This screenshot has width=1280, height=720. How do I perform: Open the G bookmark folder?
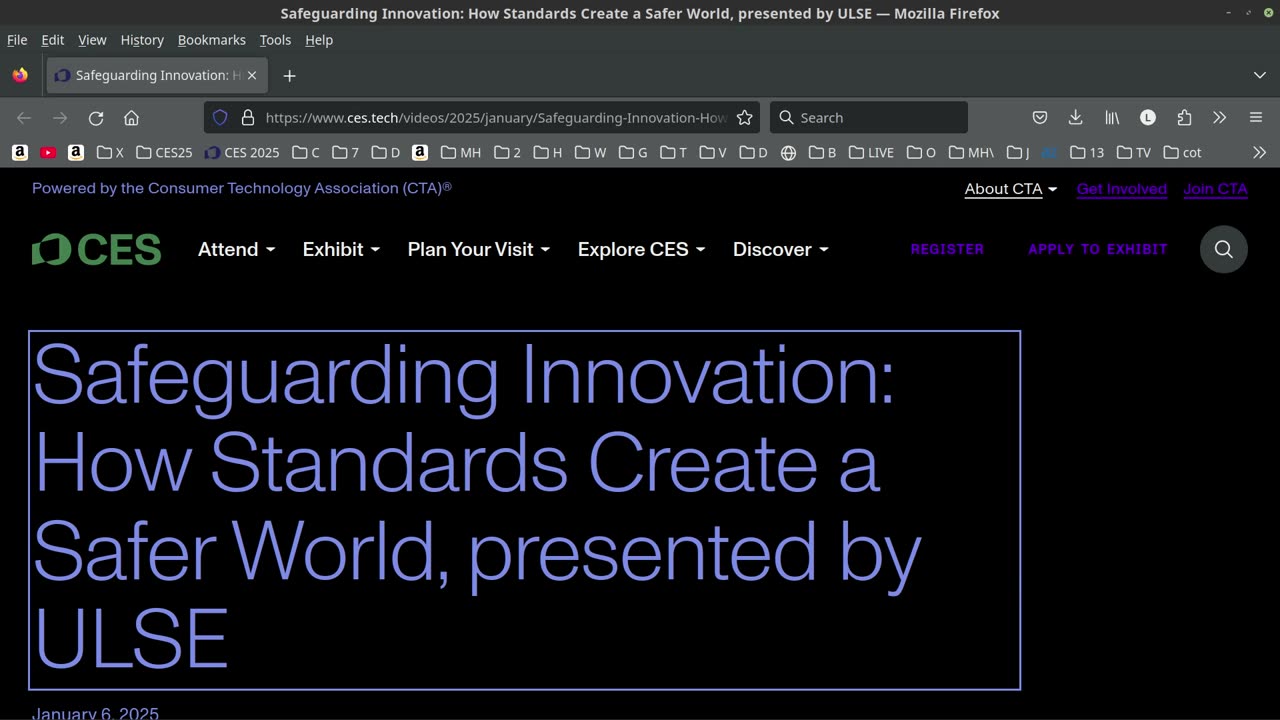coord(633,153)
